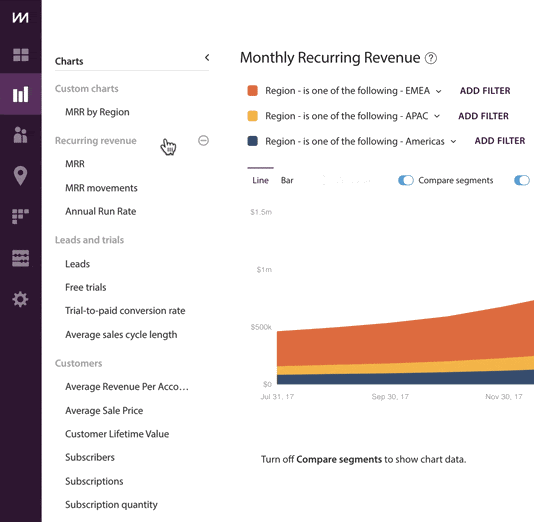Viewport: 534px width, 522px height.
Task: Switch to the Bar chart tab
Action: (287, 180)
